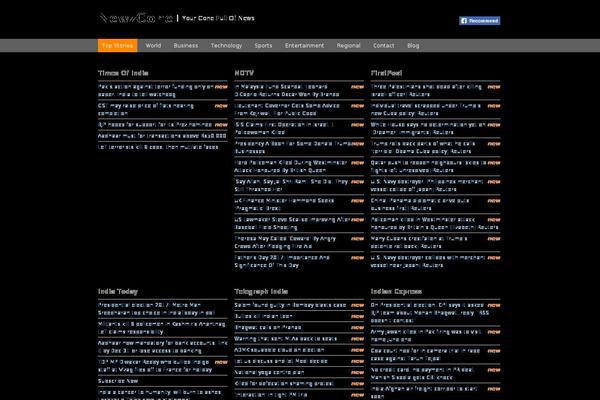Open 'Aadhaar must for transactions' headline
The width and height of the screenshot is (600, 400).
[x=162, y=136]
